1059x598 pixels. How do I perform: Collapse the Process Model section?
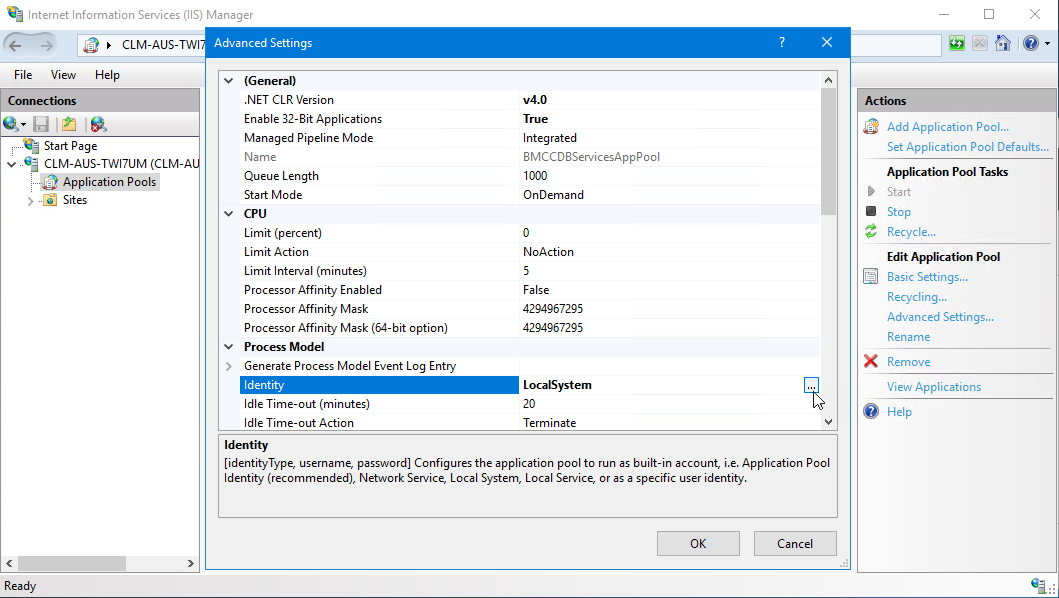click(229, 347)
